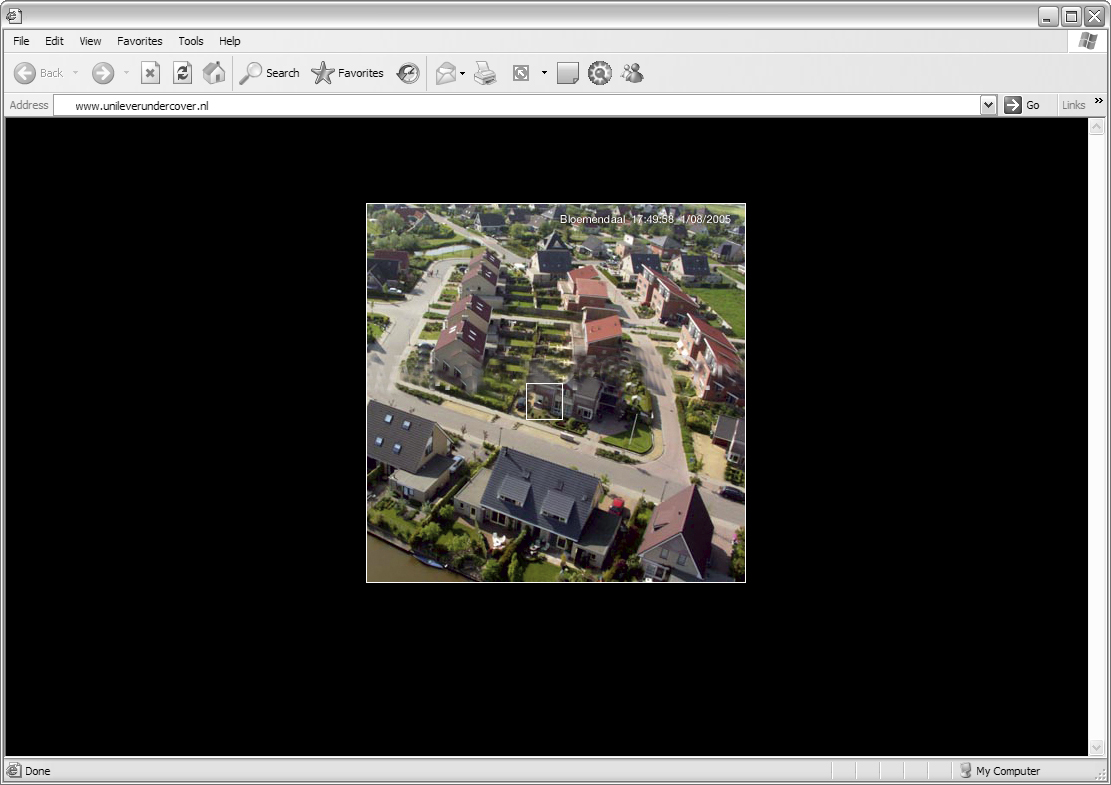Go to the Home page icon
Viewport: 1111px width, 785px height.
pyautogui.click(x=214, y=73)
